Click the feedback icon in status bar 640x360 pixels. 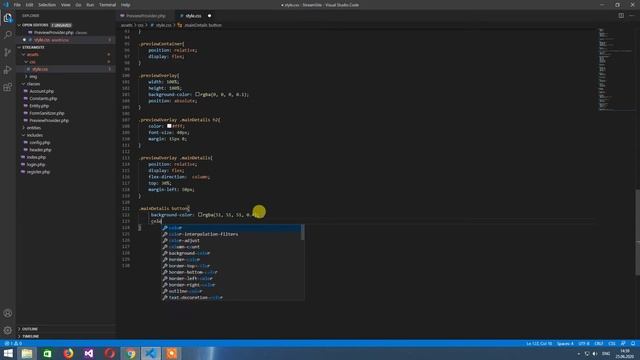[623, 344]
